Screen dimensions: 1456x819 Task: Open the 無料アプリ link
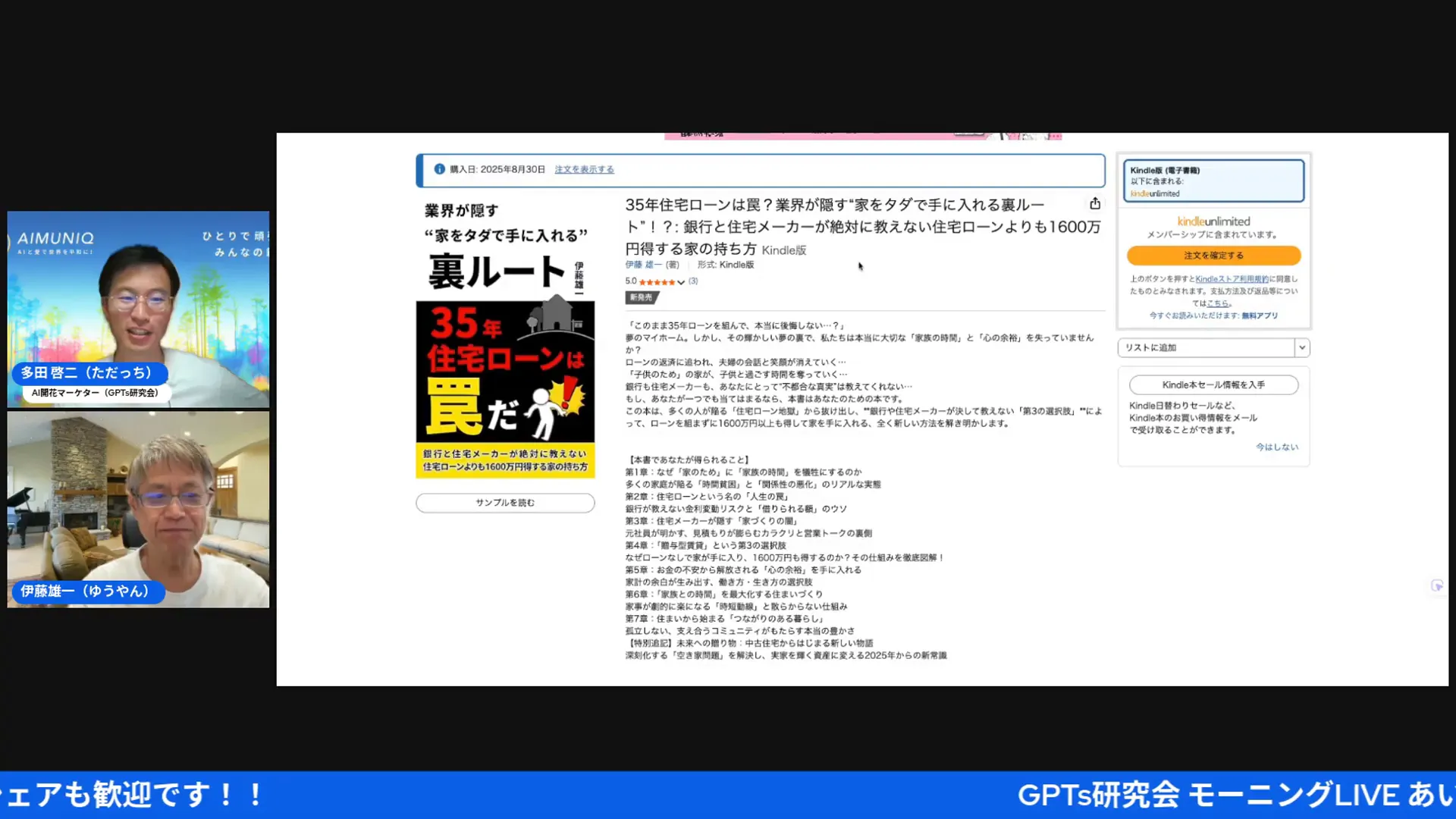pos(1260,315)
